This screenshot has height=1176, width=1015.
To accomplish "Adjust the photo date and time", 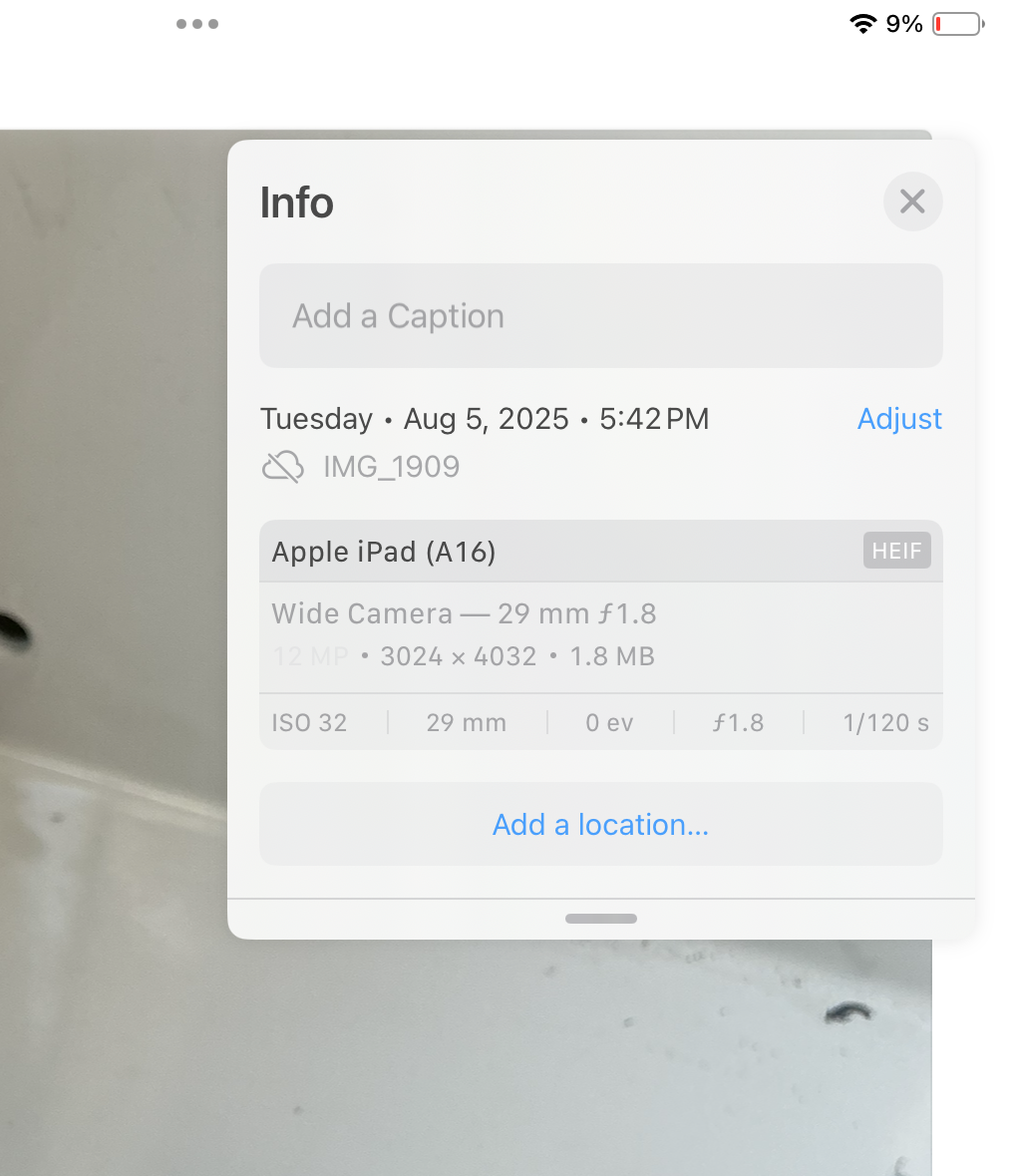I will pos(899,419).
